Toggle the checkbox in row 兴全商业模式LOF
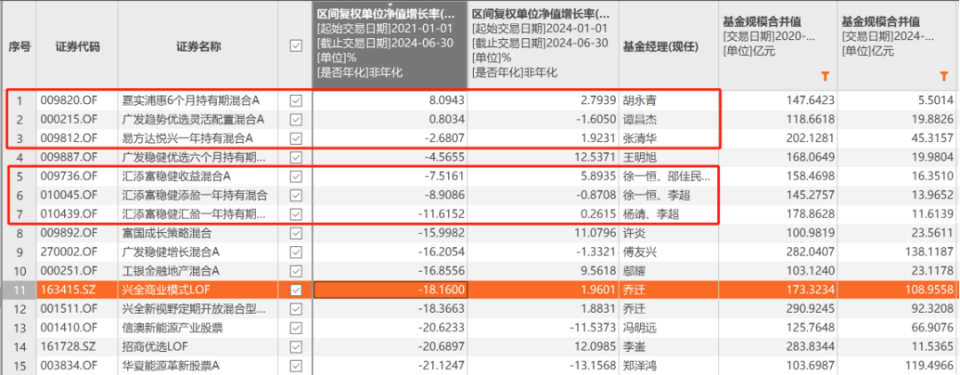Screen dimensions: 960x375 (x=296, y=290)
